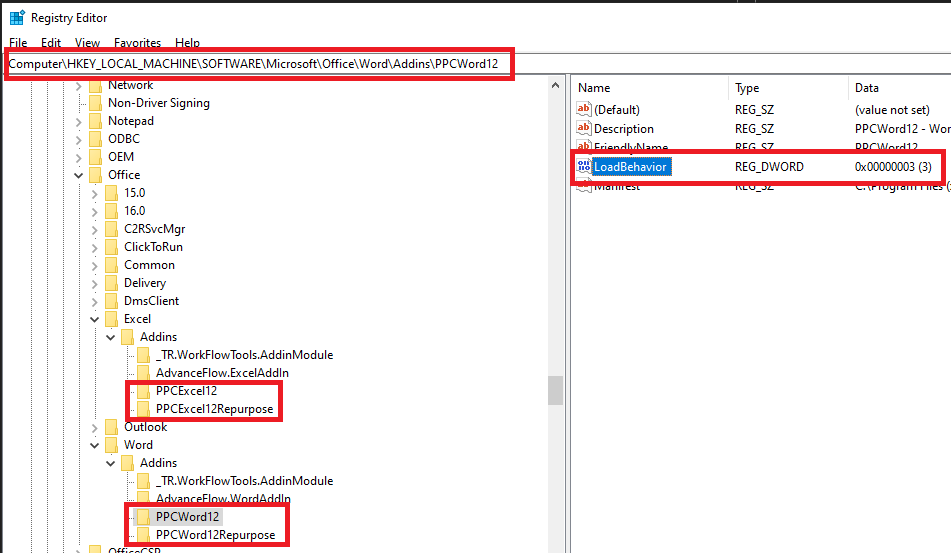The height and width of the screenshot is (553, 951).
Task: Select the PPCExcel12 folder icon
Action: click(144, 391)
